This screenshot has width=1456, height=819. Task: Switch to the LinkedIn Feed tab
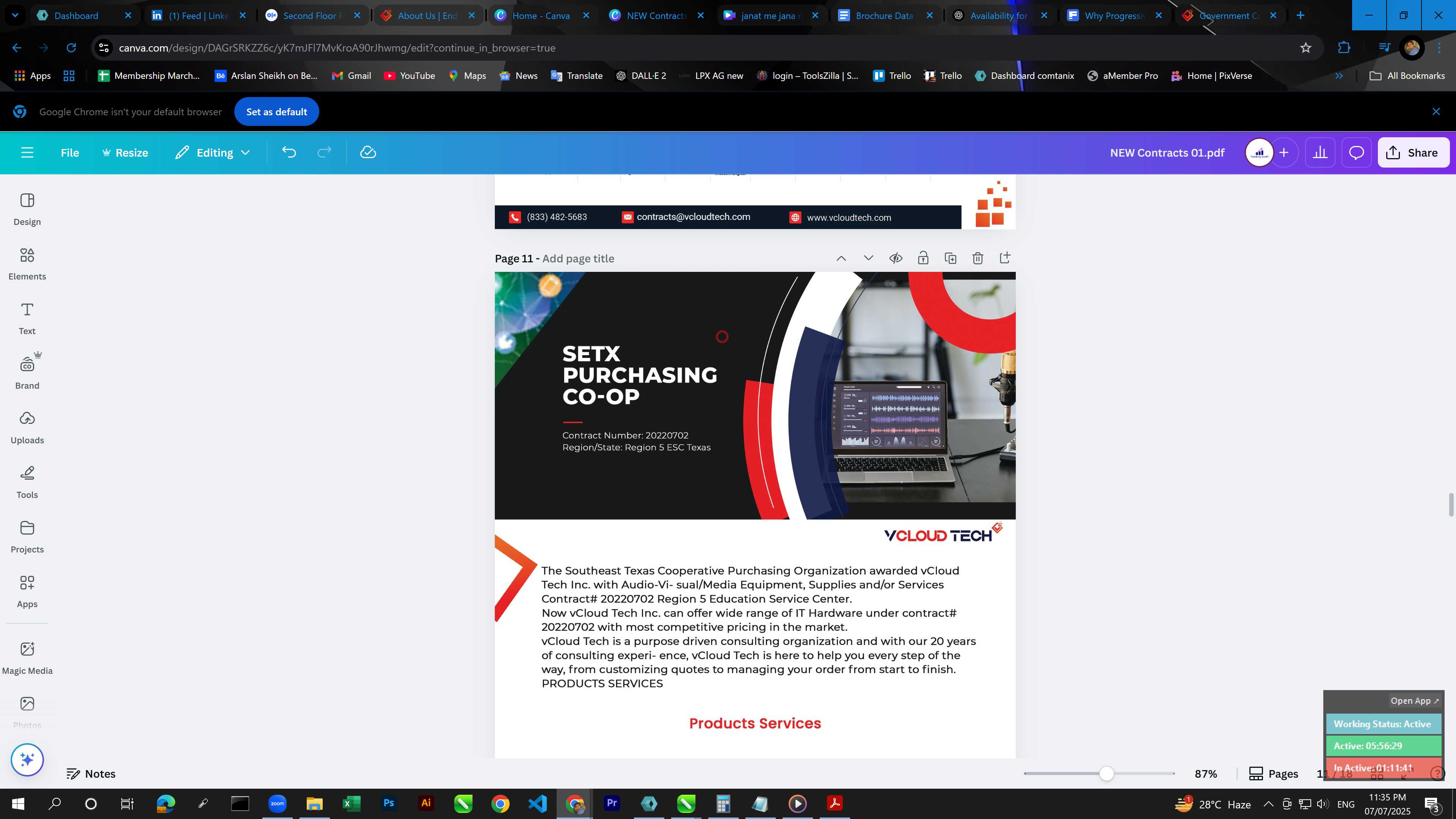click(x=198, y=15)
